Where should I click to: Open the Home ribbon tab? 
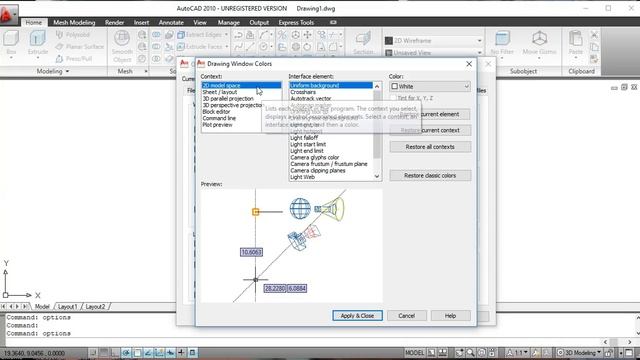[34, 22]
